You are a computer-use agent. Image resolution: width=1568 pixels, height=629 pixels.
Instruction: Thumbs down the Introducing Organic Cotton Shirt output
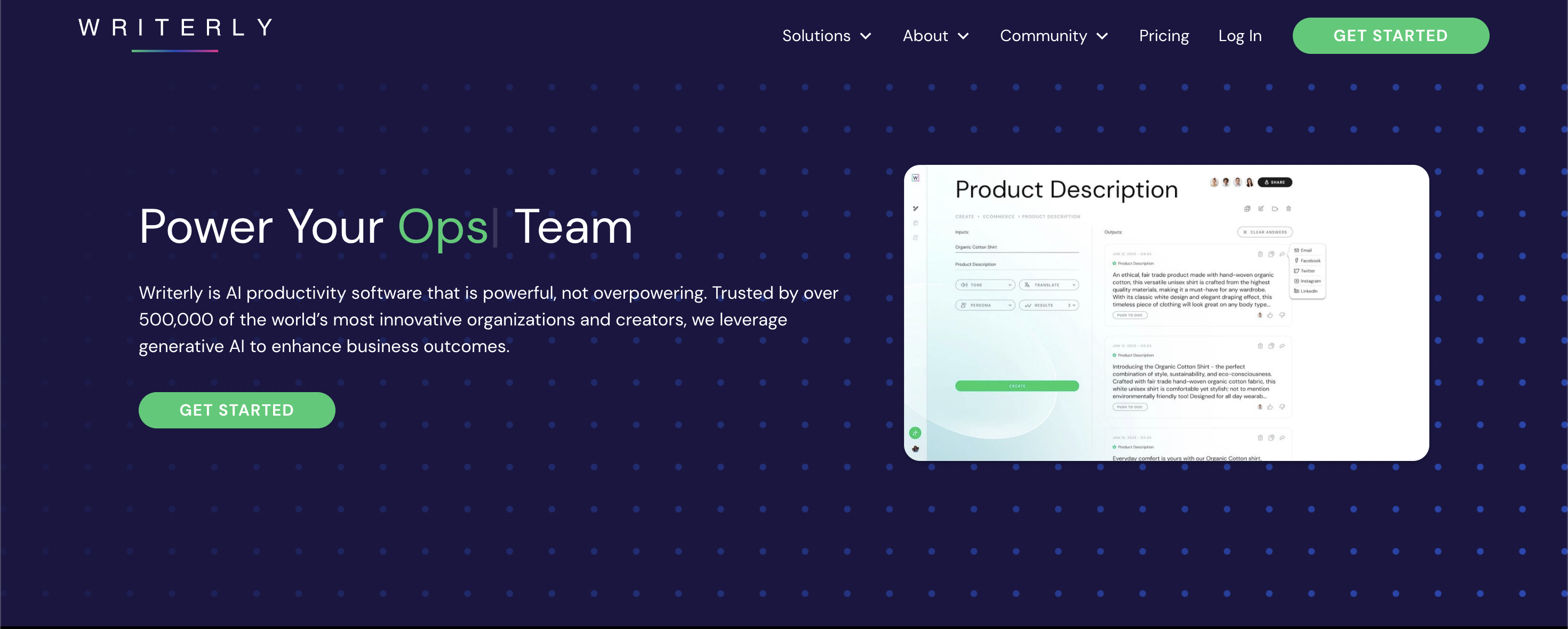(1282, 407)
